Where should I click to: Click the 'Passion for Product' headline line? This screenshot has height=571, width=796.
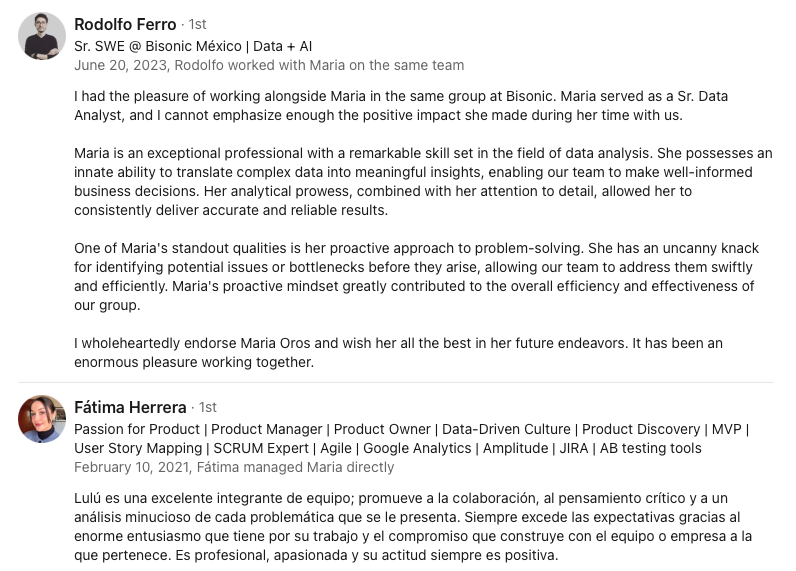411,429
